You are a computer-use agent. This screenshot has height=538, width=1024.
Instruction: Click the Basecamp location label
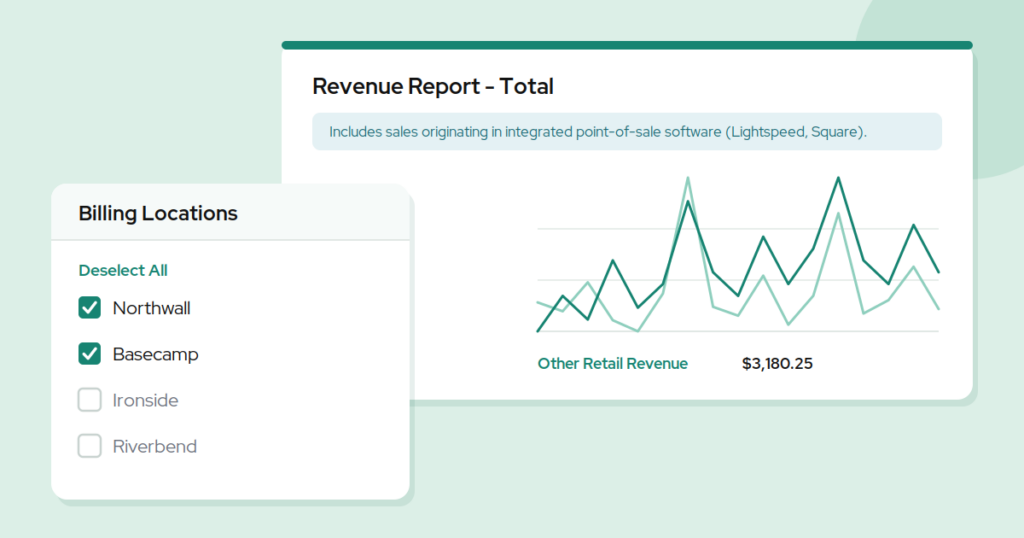(x=155, y=355)
